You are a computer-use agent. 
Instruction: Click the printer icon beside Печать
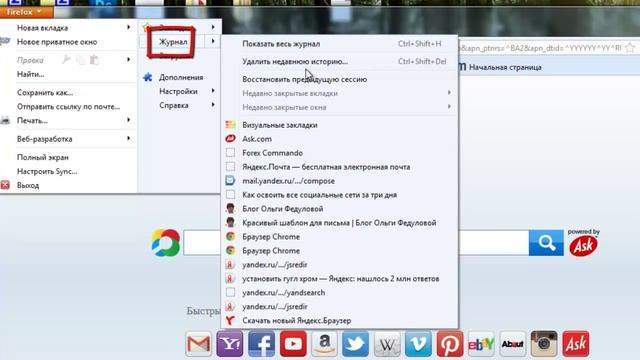click(5, 120)
